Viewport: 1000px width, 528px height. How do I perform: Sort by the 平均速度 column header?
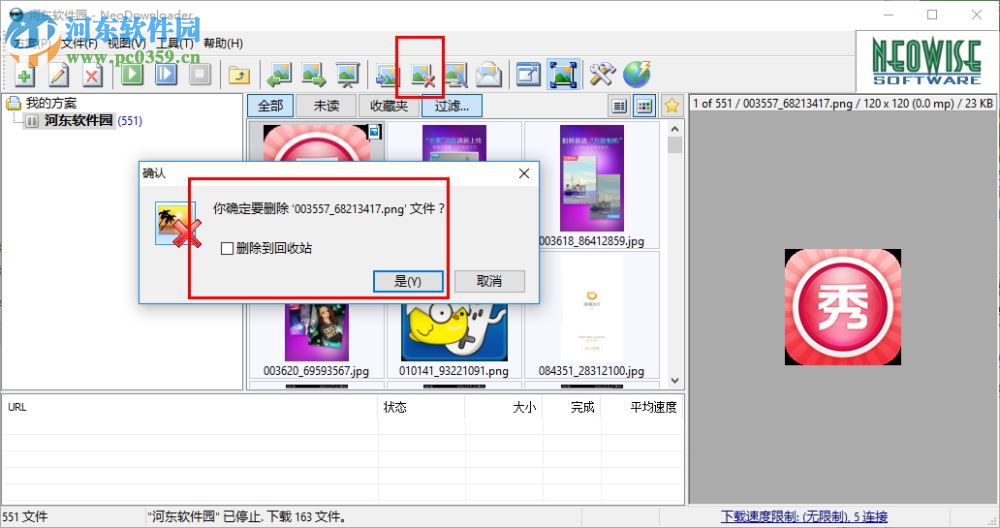642,407
